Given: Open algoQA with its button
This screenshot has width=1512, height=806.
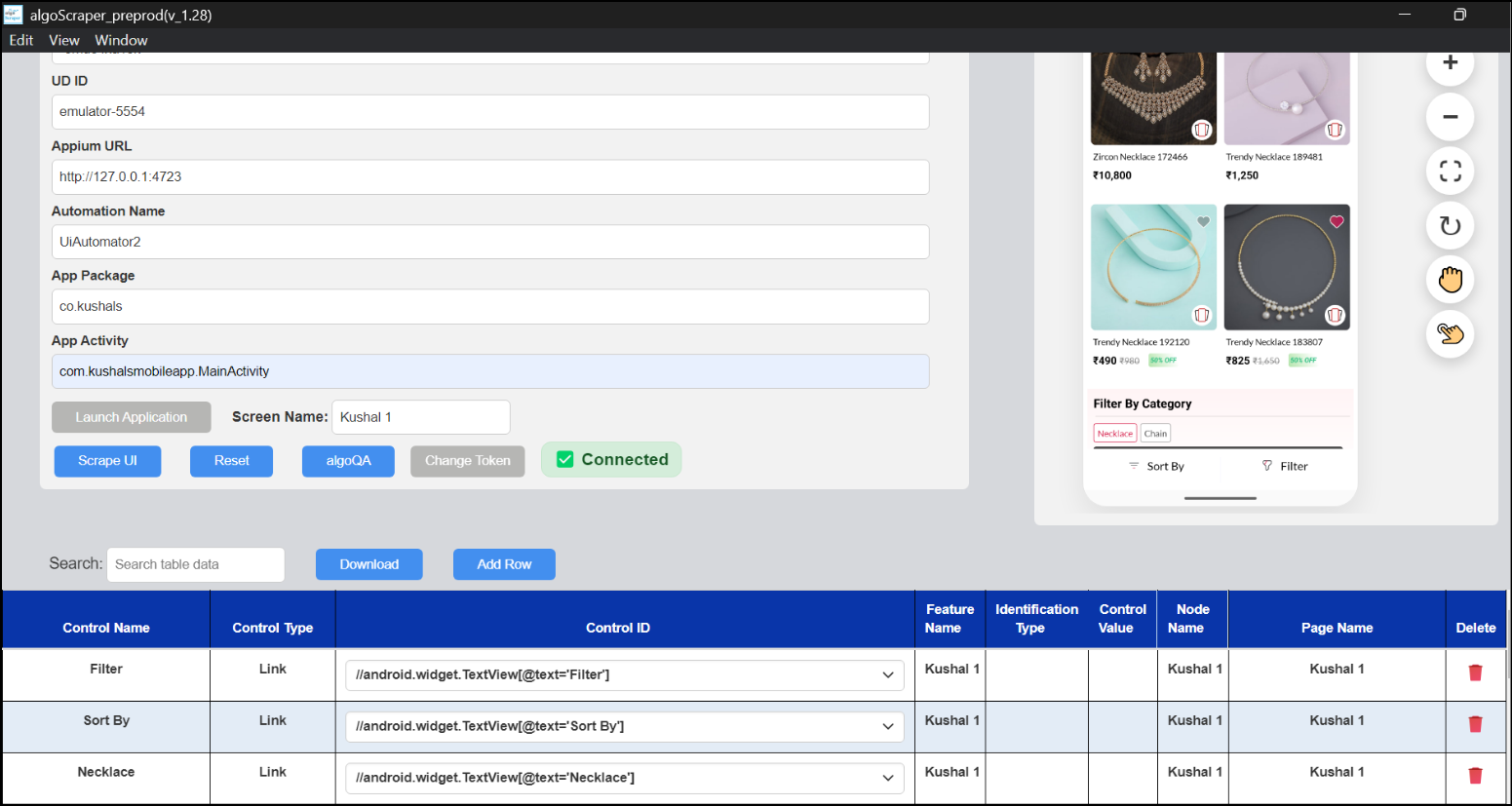Looking at the screenshot, I should pos(349,461).
